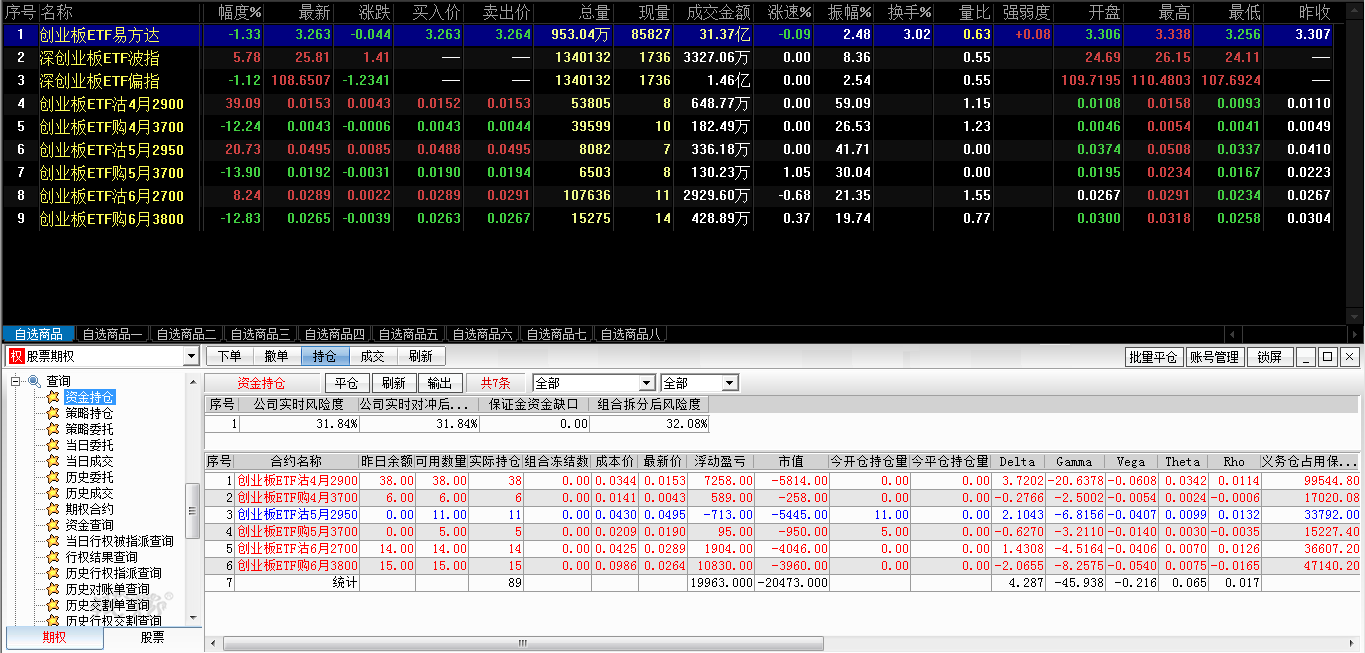This screenshot has height=653, width=1365.
Task: Click the red 权 icon in the account combo
Action: pos(16,356)
